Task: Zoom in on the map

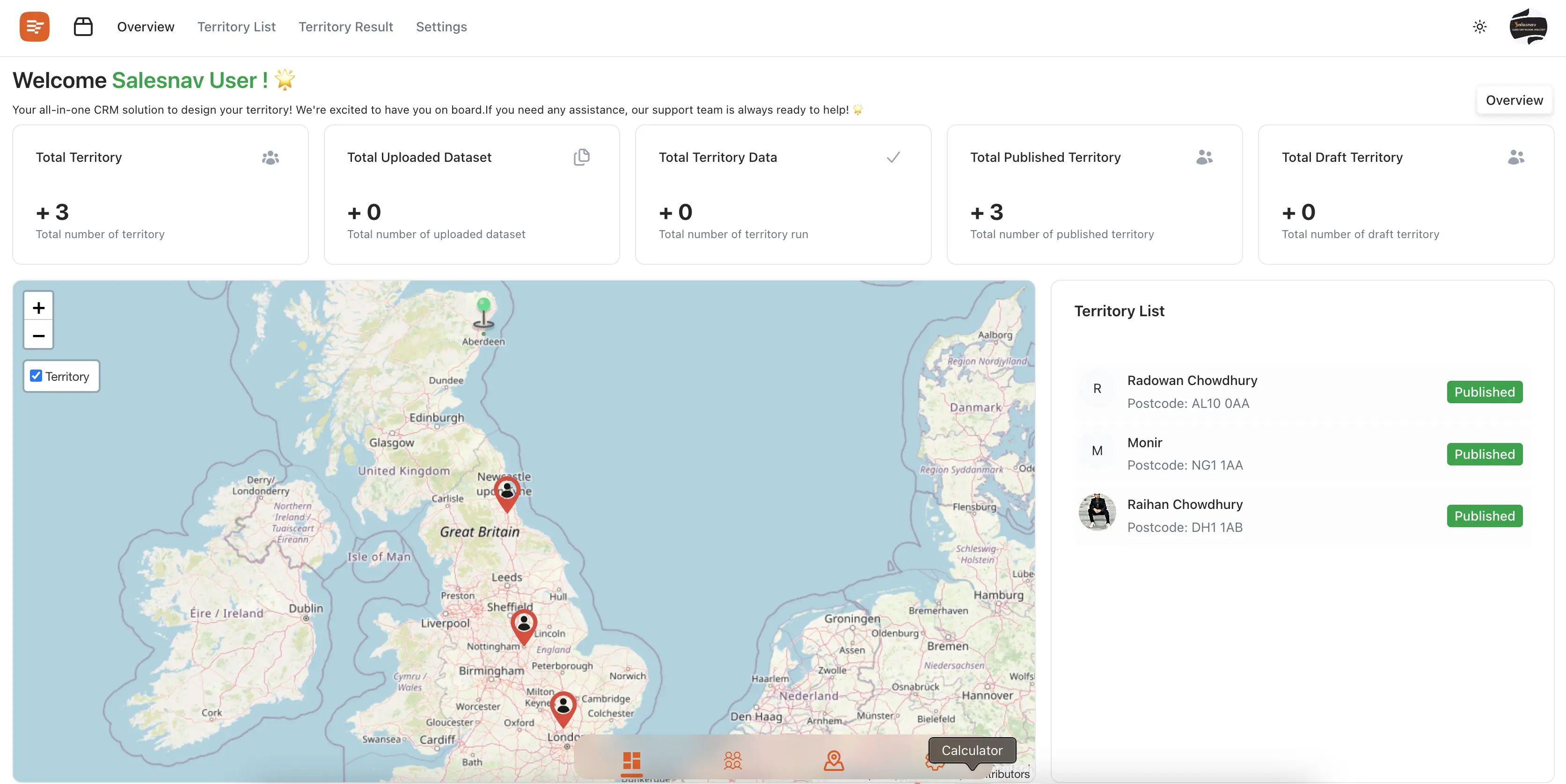Action: (38, 307)
